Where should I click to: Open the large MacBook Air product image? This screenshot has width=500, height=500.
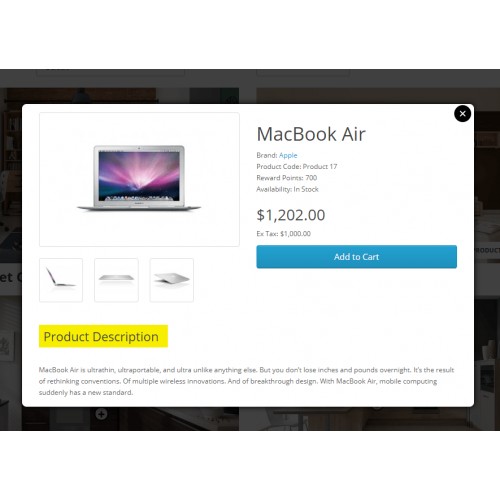coord(139,179)
